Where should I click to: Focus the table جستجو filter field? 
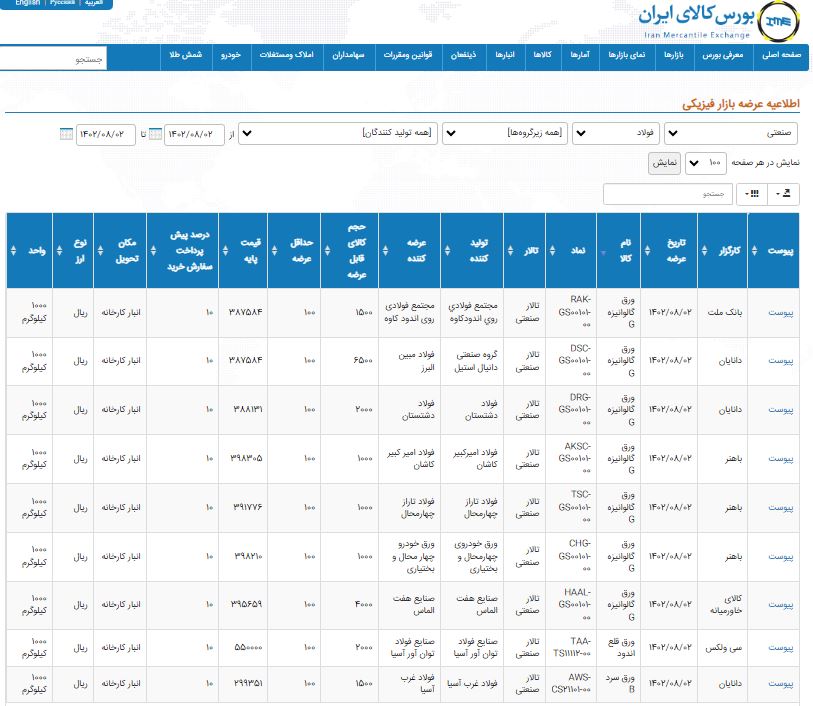[x=668, y=194]
